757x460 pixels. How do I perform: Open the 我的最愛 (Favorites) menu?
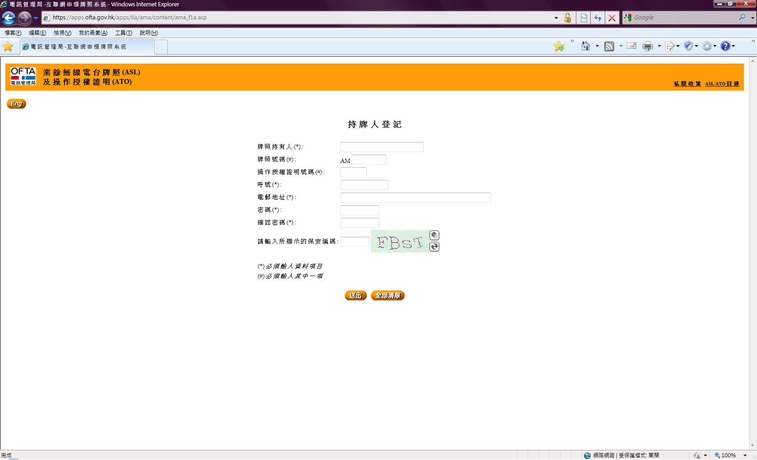(91, 33)
